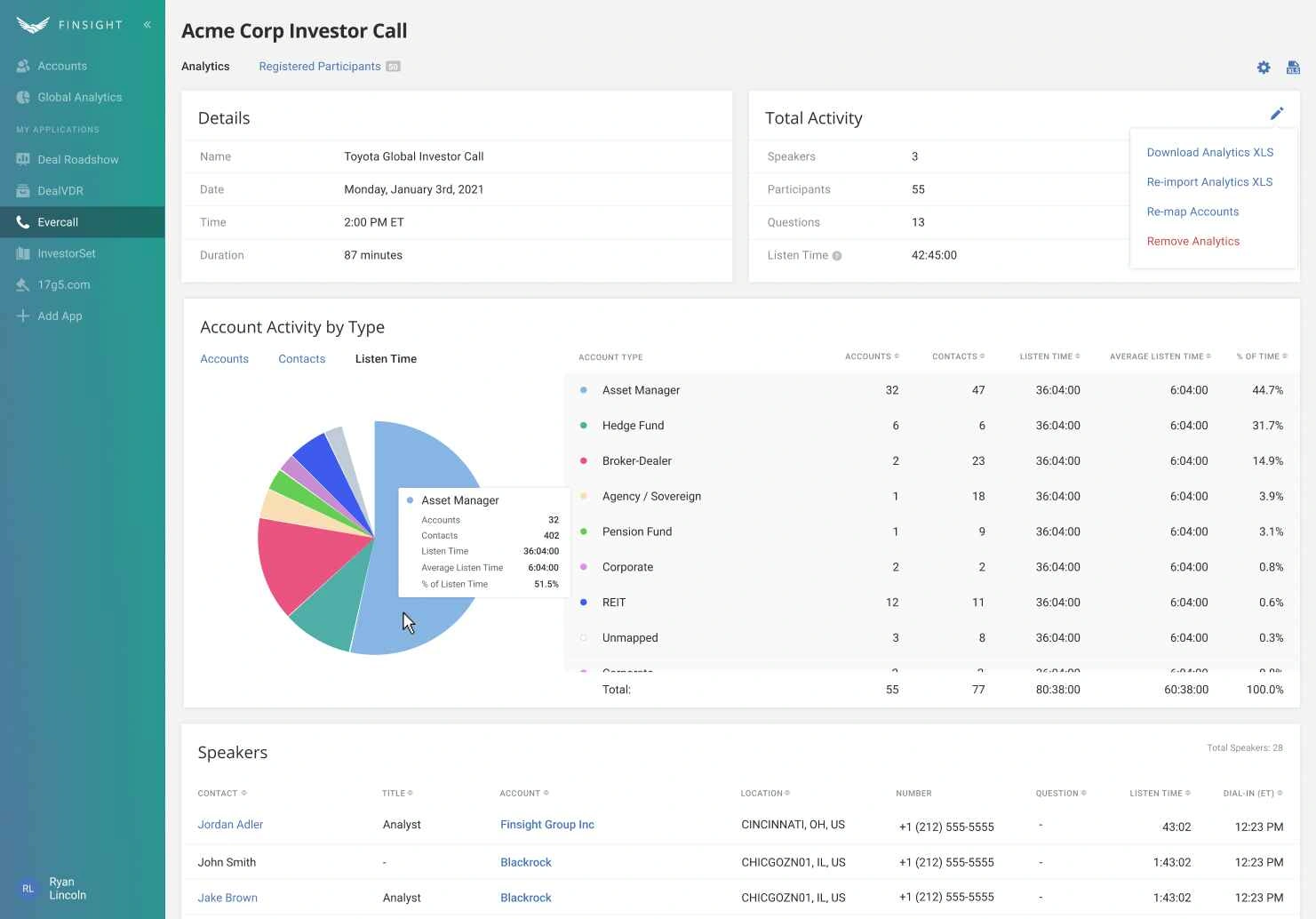This screenshot has height=919, width=1316.
Task: Sort by Average Listen Time column
Action: click(x=1160, y=356)
